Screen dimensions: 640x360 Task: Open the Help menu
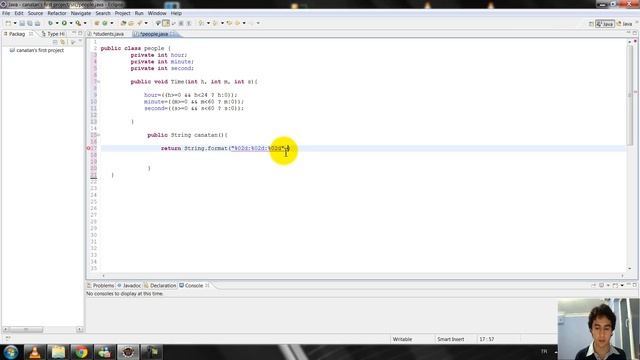(x=176, y=13)
